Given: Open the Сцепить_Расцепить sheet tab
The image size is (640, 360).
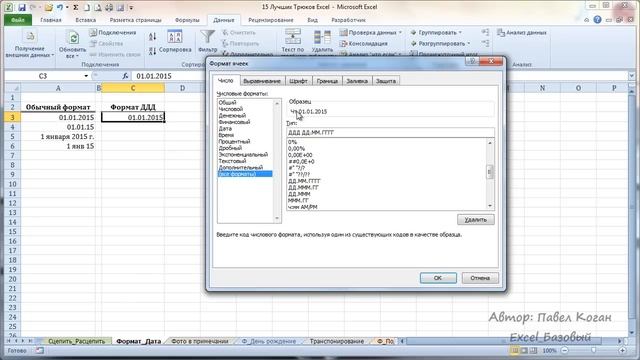Looking at the screenshot, I should [x=76, y=341].
